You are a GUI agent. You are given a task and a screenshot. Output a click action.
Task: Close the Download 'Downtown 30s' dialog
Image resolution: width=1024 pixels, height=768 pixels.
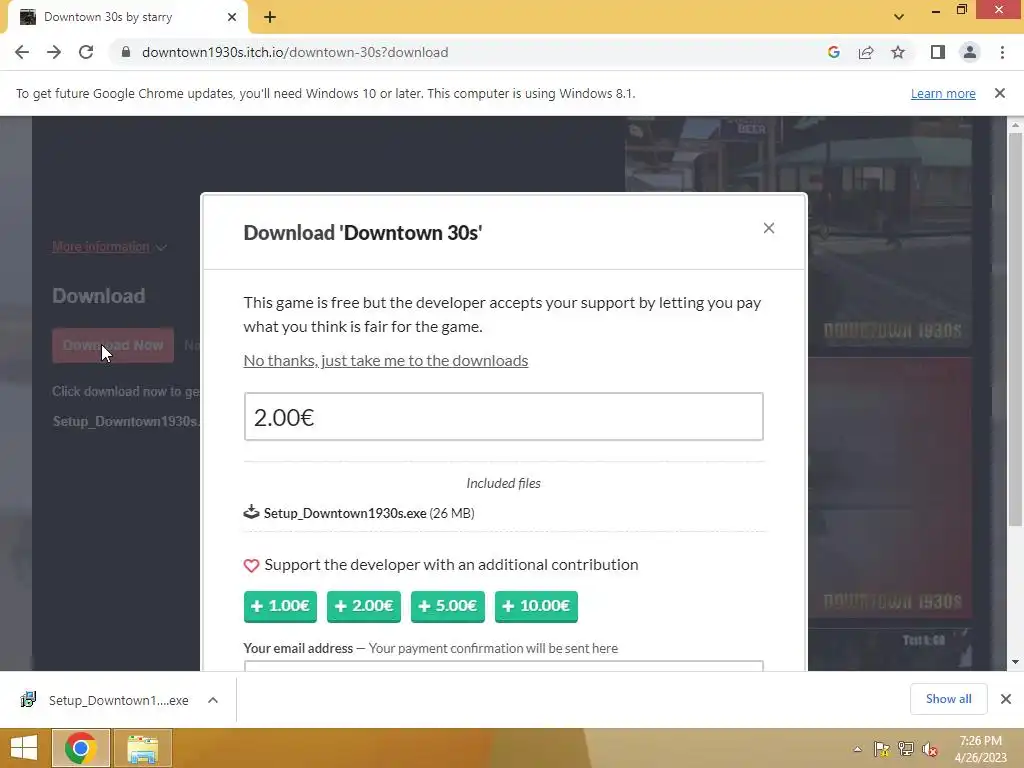[769, 228]
